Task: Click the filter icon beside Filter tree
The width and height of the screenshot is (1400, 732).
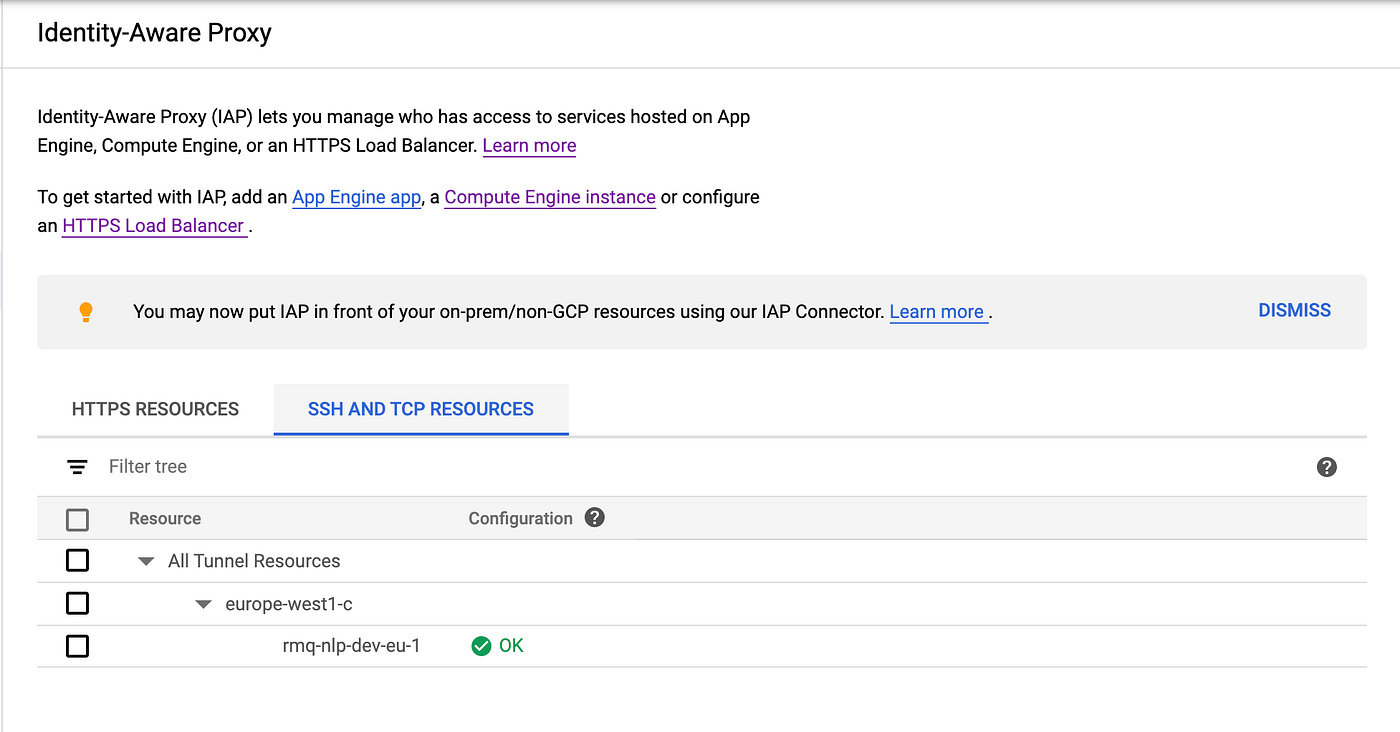Action: (77, 466)
